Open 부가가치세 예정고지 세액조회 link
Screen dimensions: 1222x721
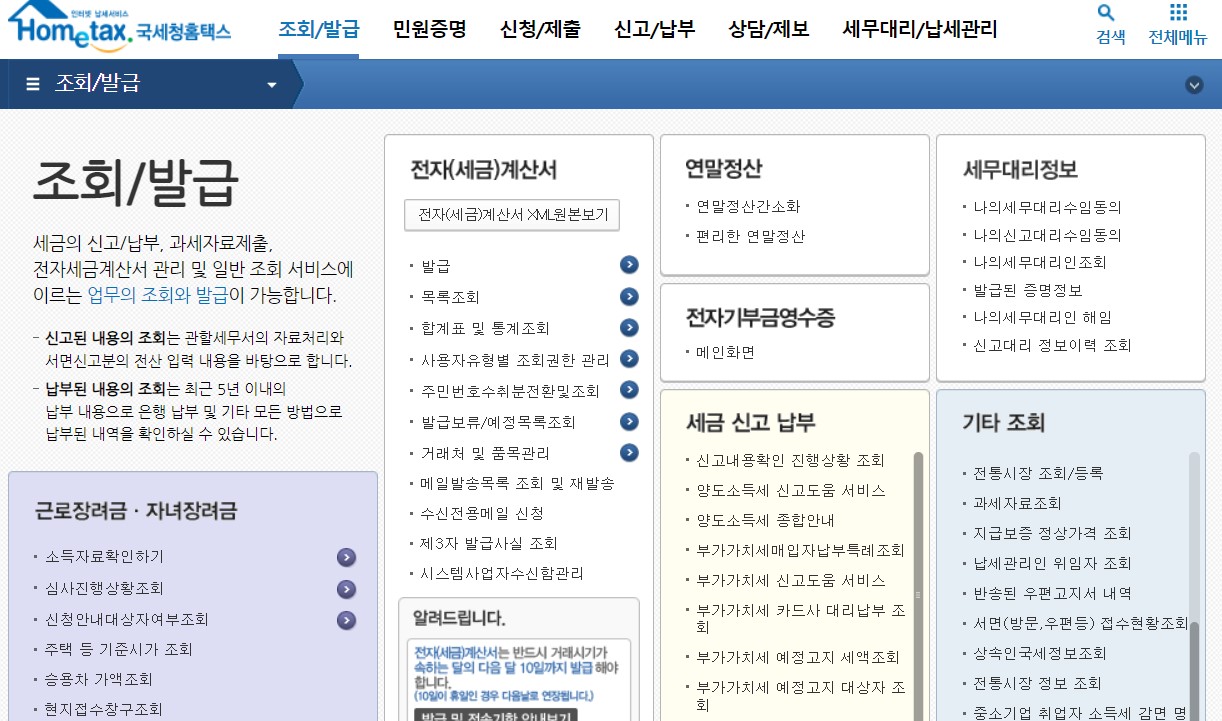coord(798,657)
